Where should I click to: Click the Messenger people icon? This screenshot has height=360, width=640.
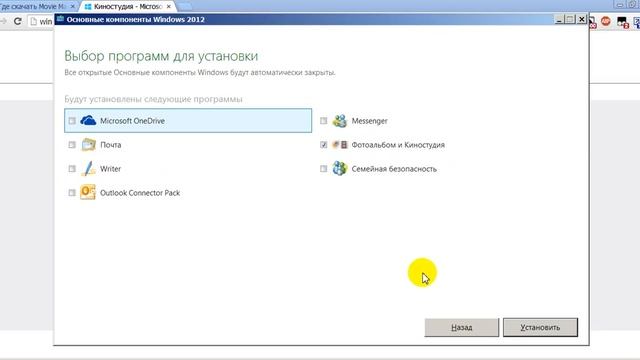click(340, 121)
